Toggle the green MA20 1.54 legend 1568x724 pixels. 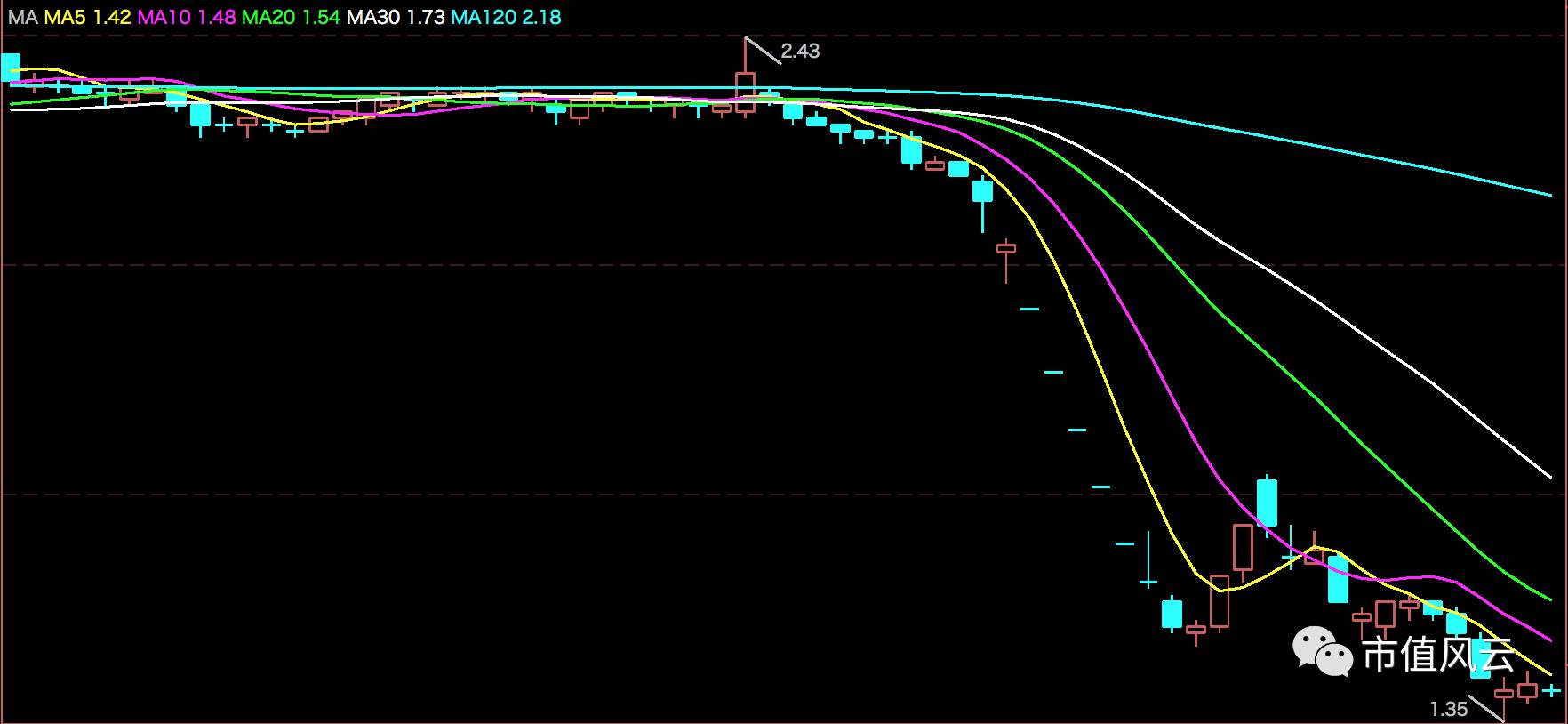pyautogui.click(x=291, y=17)
